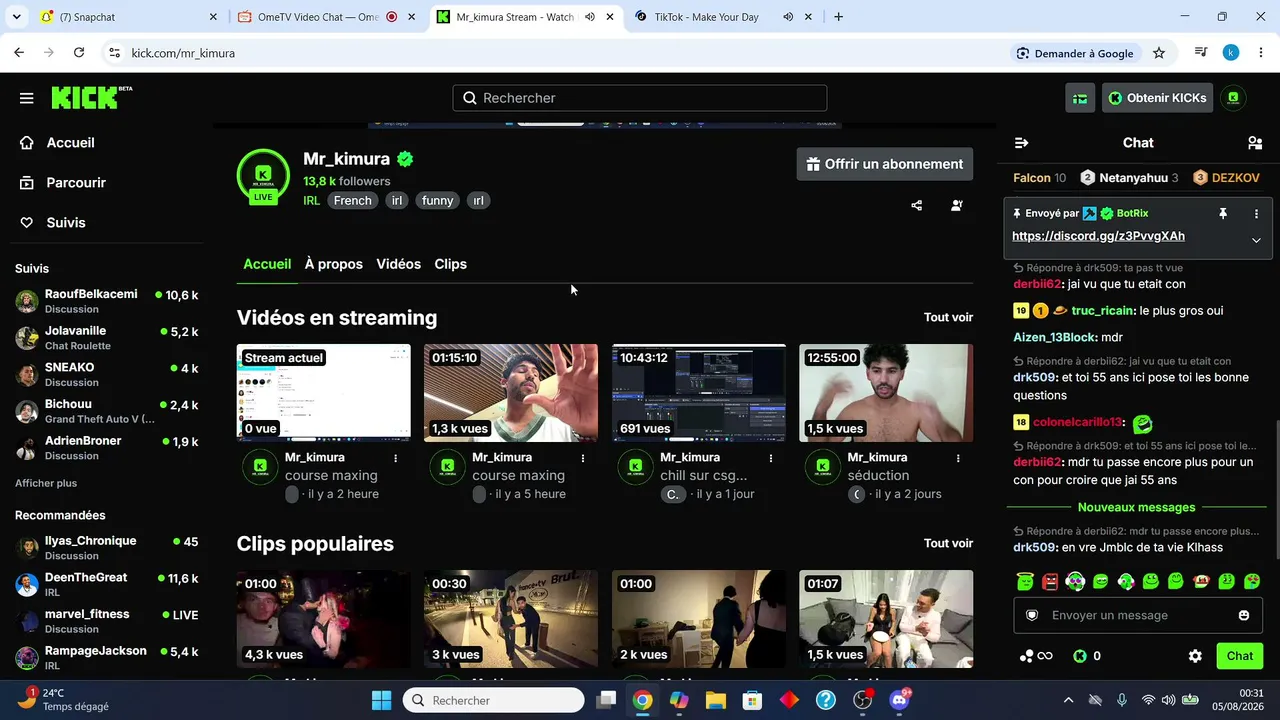Select the halo angel emote
Screen dimensions: 1280x720
[1024, 581]
